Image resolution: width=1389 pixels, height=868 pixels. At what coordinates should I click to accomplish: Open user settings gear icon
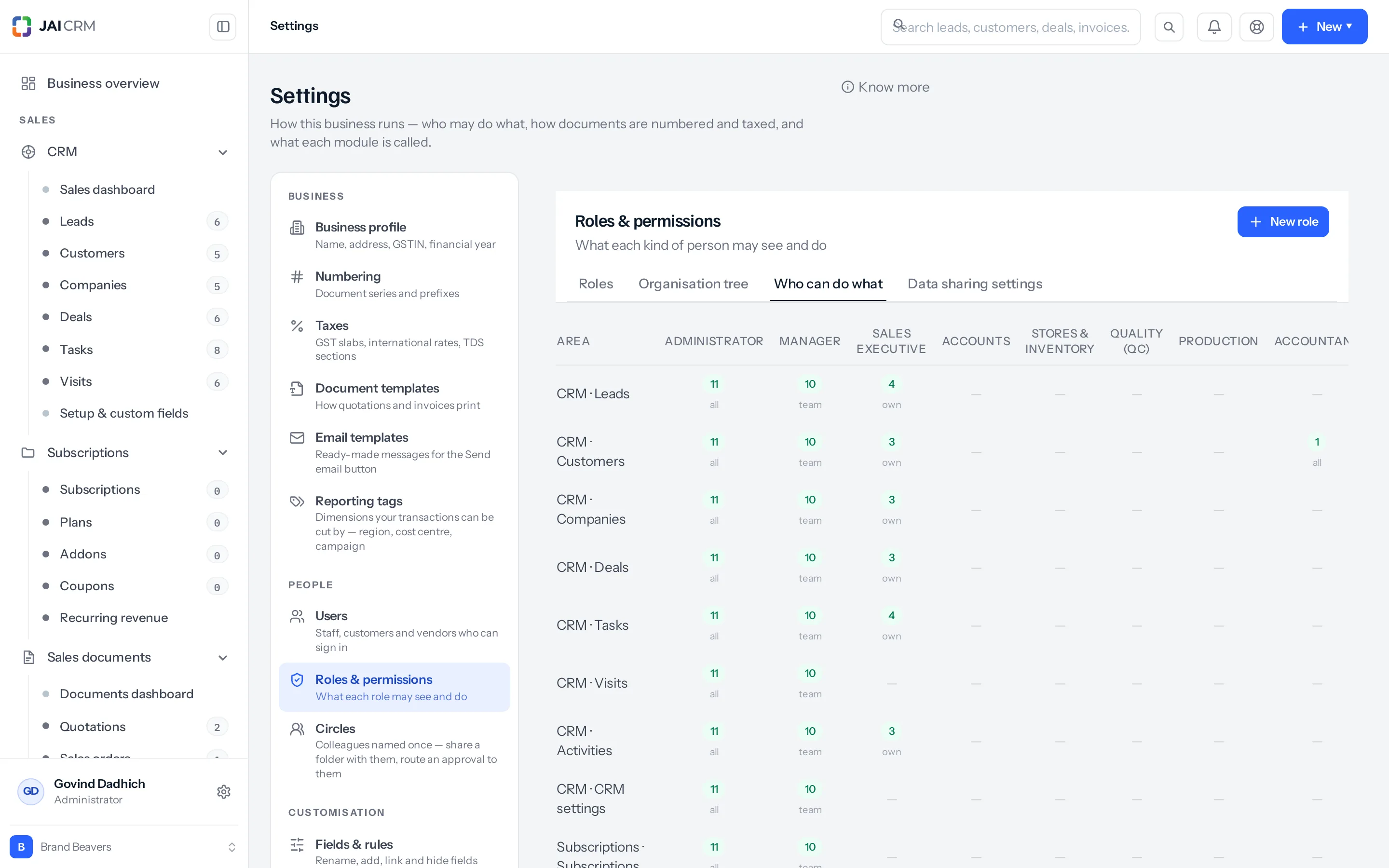tap(224, 792)
